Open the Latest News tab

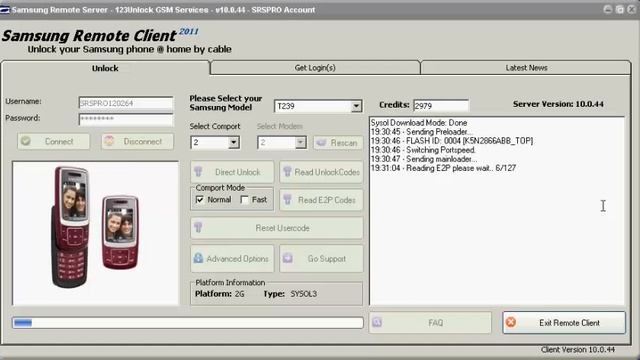pos(526,68)
